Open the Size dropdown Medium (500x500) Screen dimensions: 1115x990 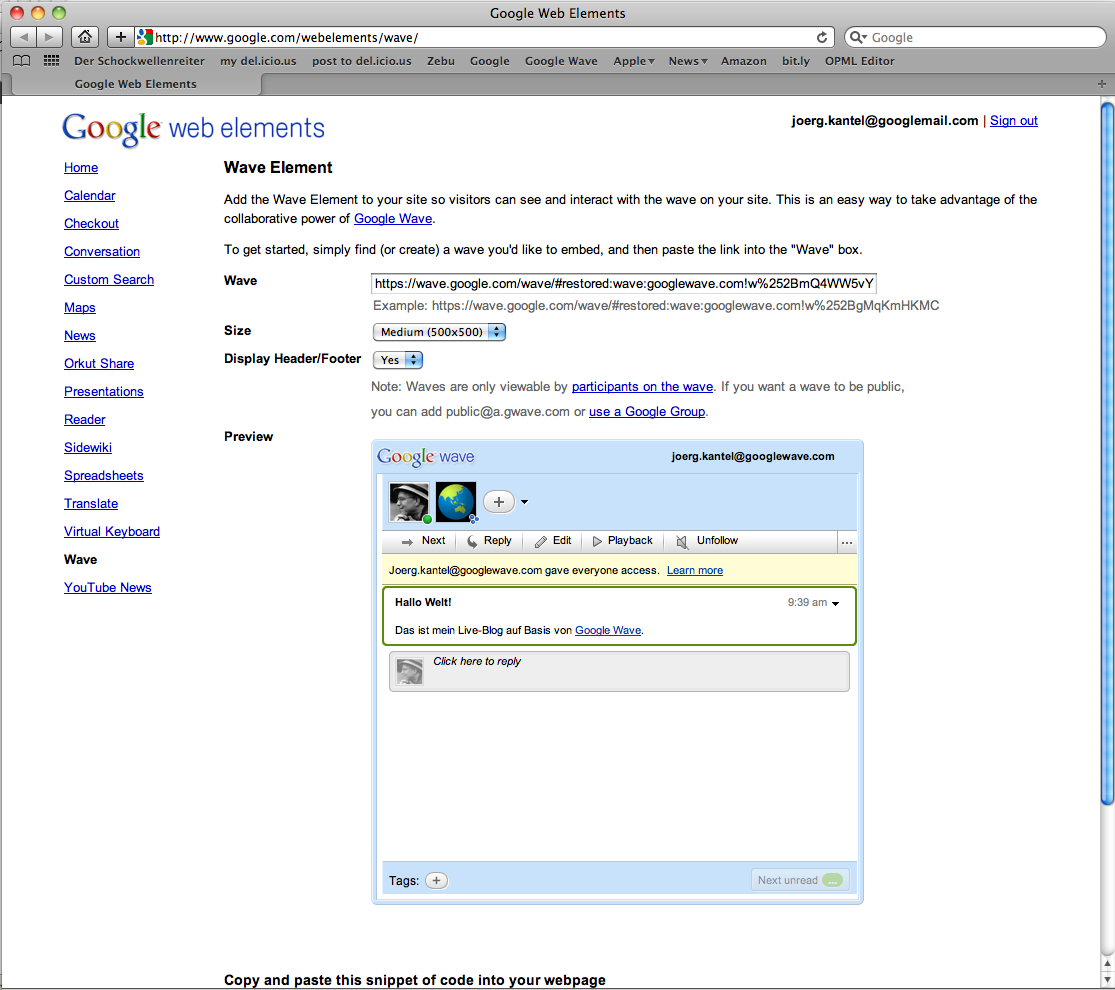click(x=439, y=332)
